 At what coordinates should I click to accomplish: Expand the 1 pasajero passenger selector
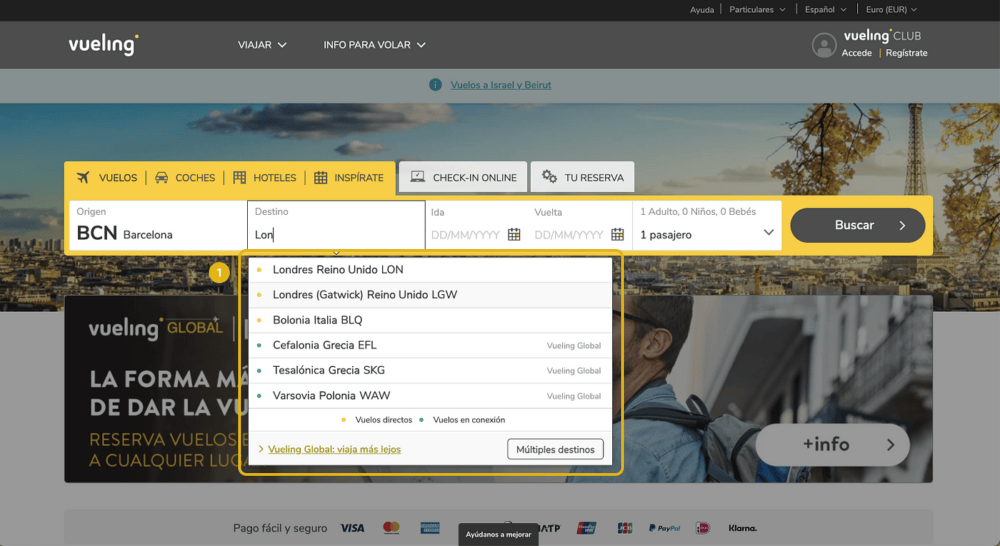(x=707, y=225)
